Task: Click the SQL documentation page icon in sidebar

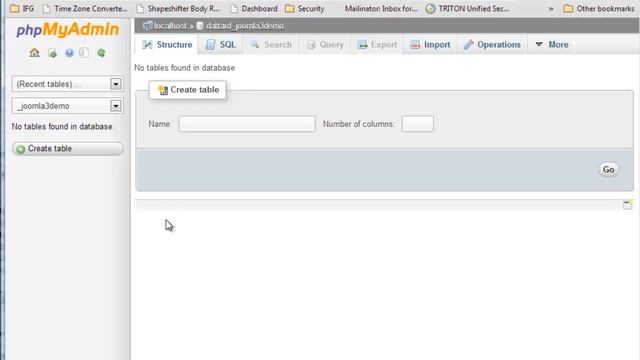Action: 84,53
